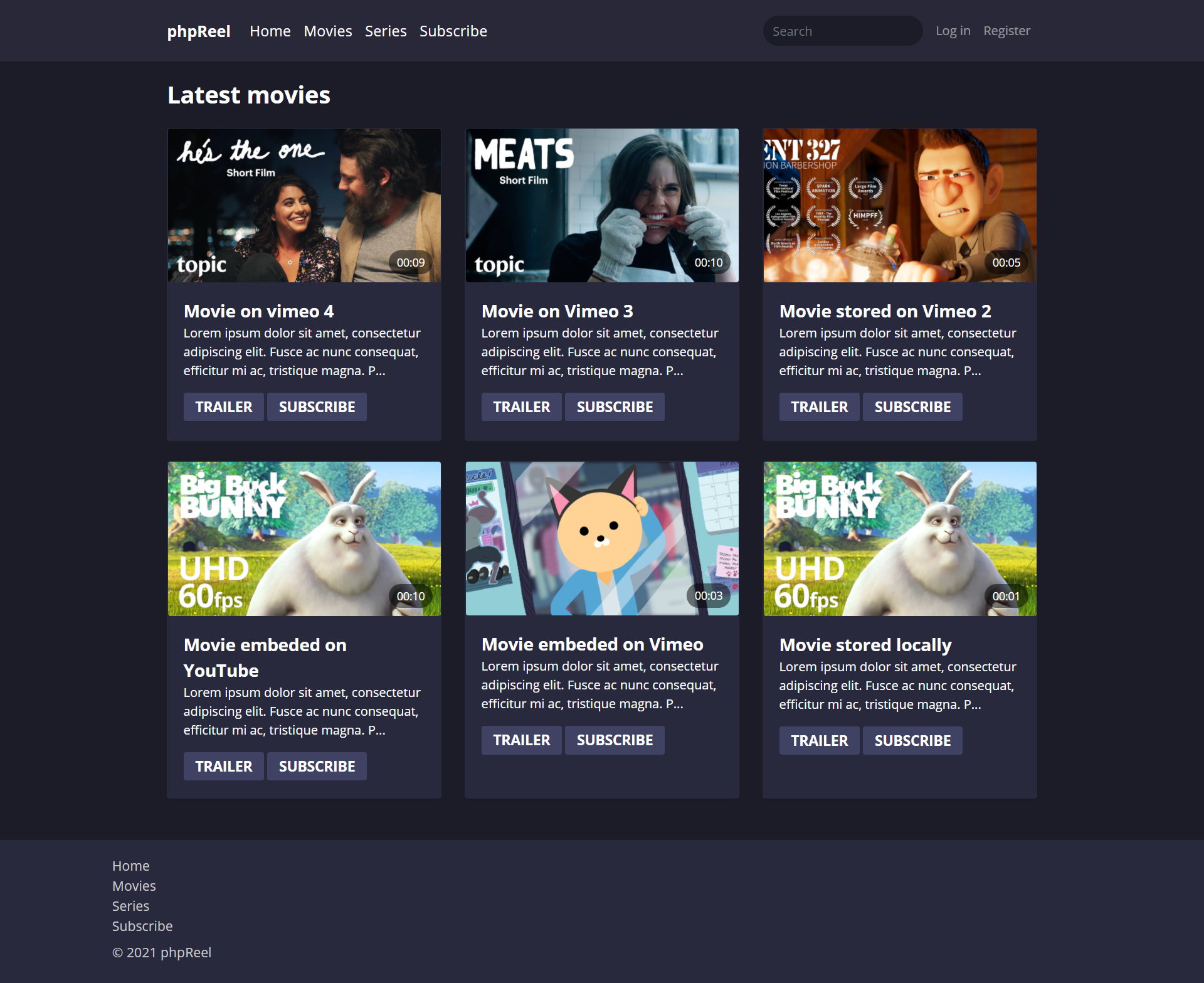
Task: Click the phpReel brand logo
Action: tap(198, 31)
